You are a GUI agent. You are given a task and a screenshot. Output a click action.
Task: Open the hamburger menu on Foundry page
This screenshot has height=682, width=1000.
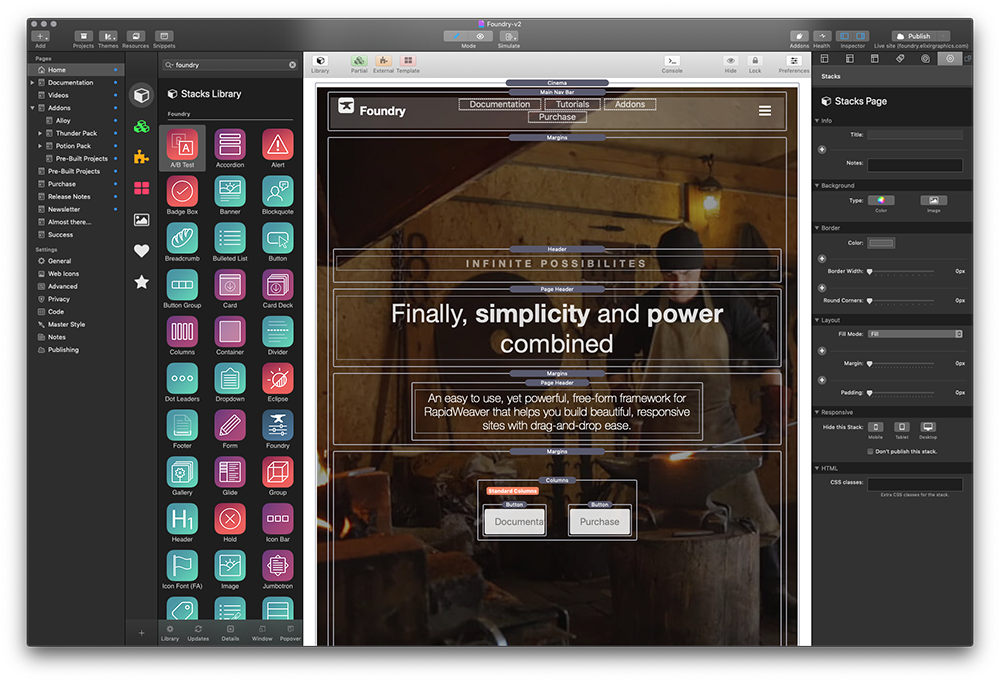pos(765,111)
